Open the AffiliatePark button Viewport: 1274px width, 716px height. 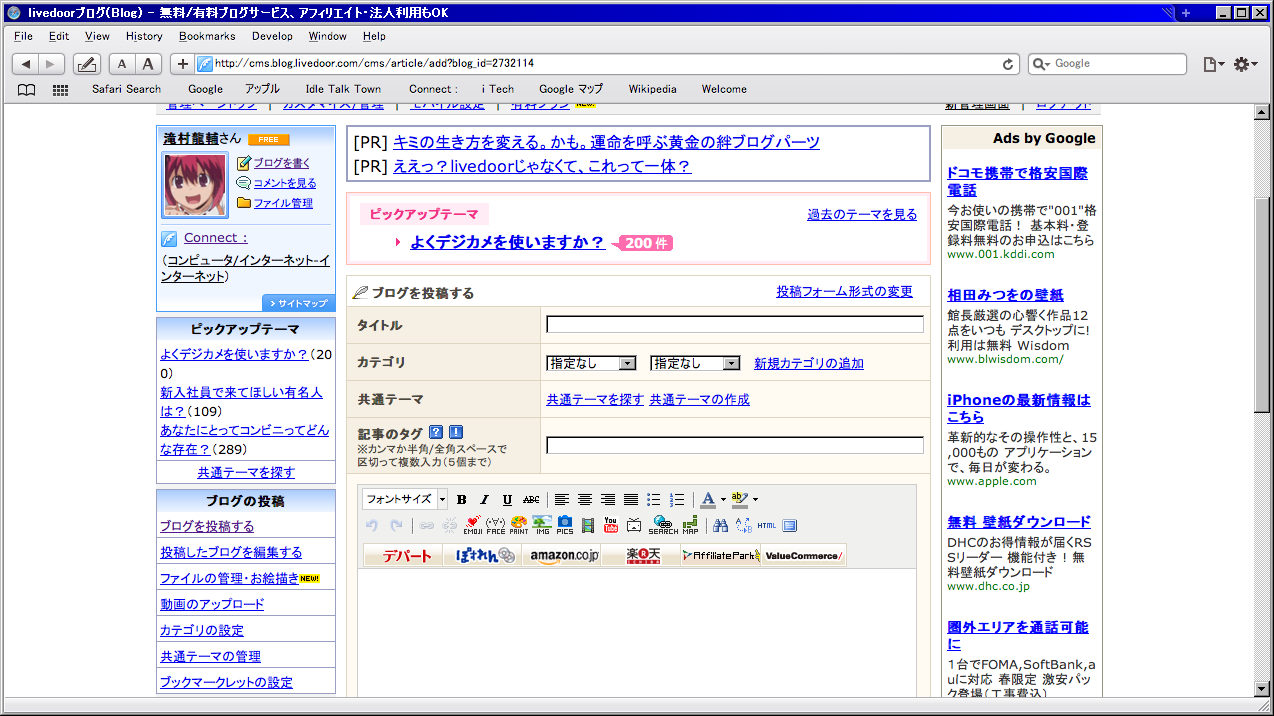click(x=723, y=556)
